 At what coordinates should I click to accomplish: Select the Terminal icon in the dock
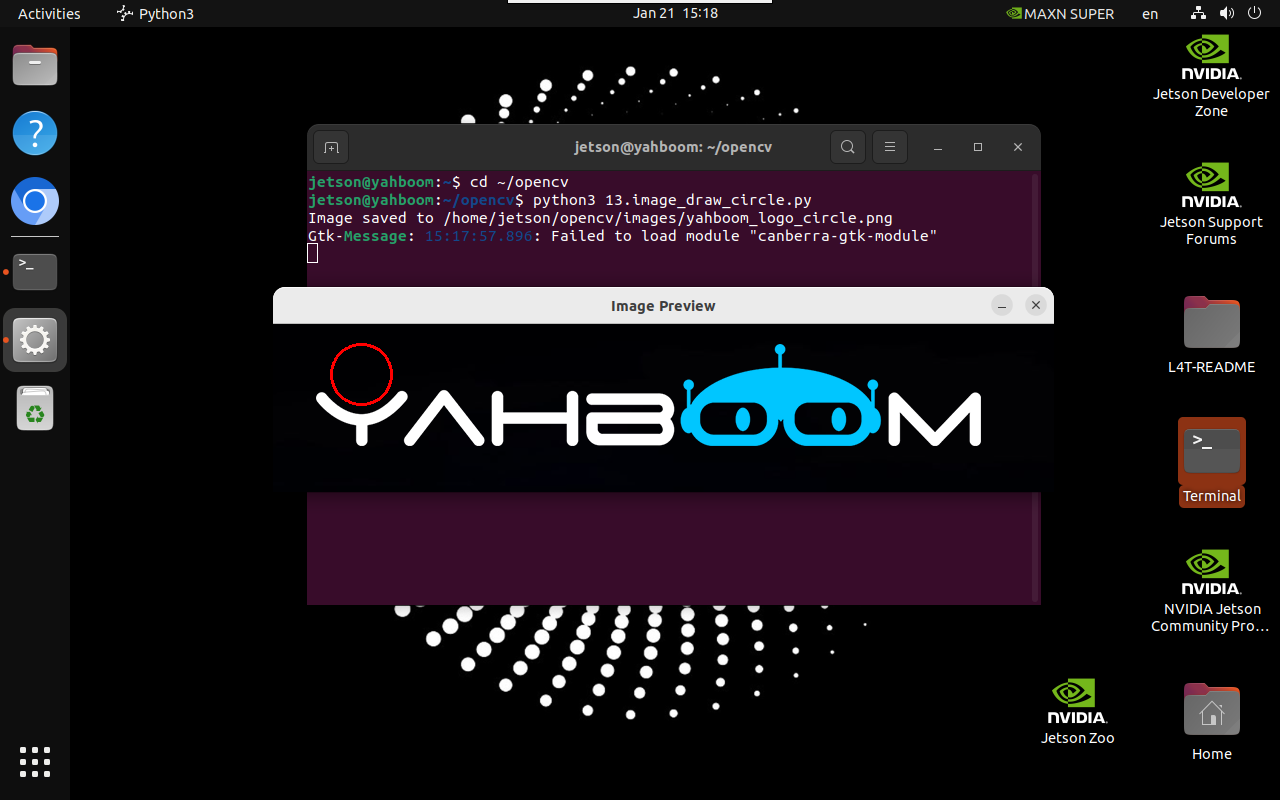(35, 271)
